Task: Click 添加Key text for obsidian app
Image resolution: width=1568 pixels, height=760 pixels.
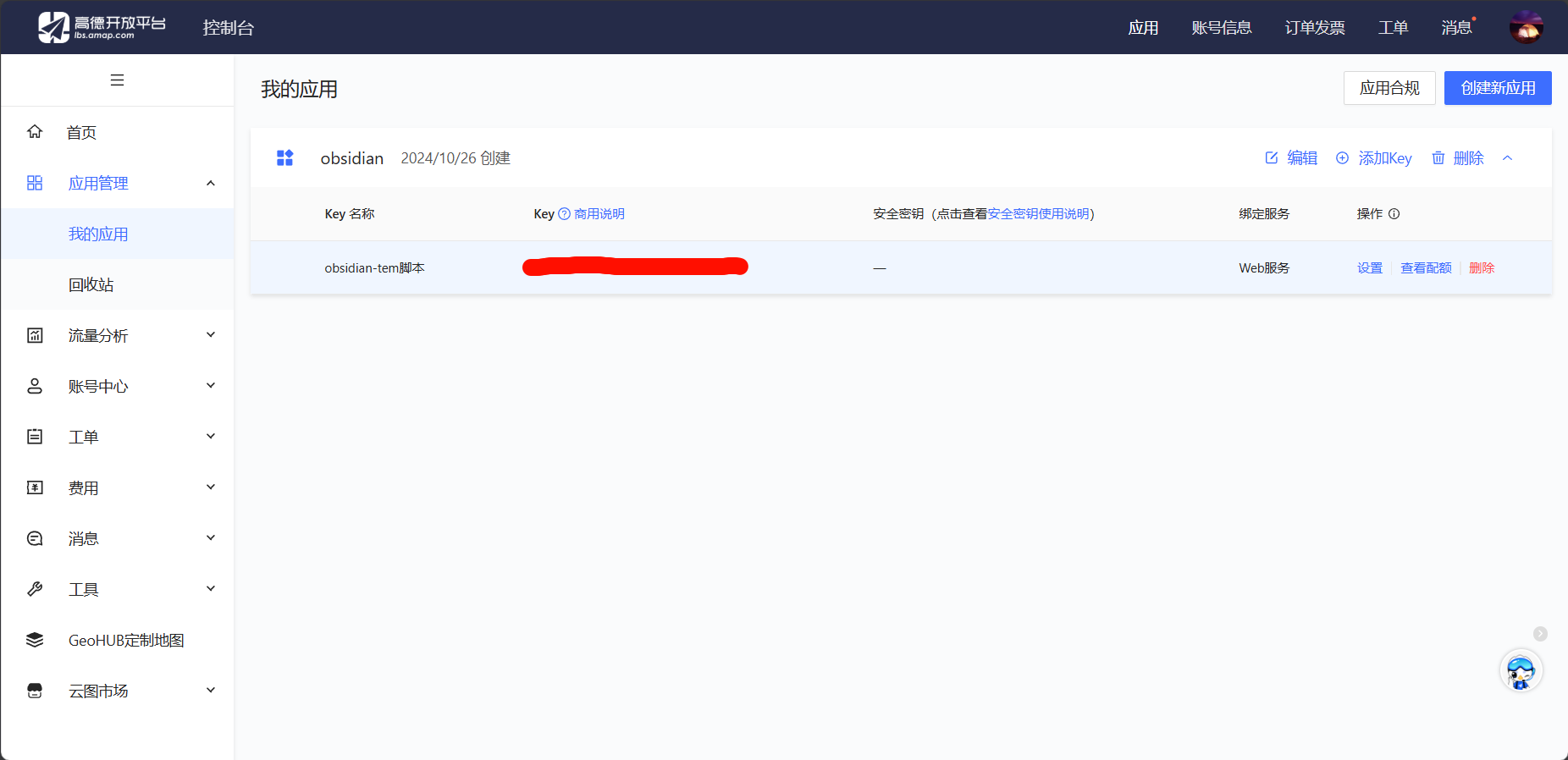Action: pos(1385,158)
